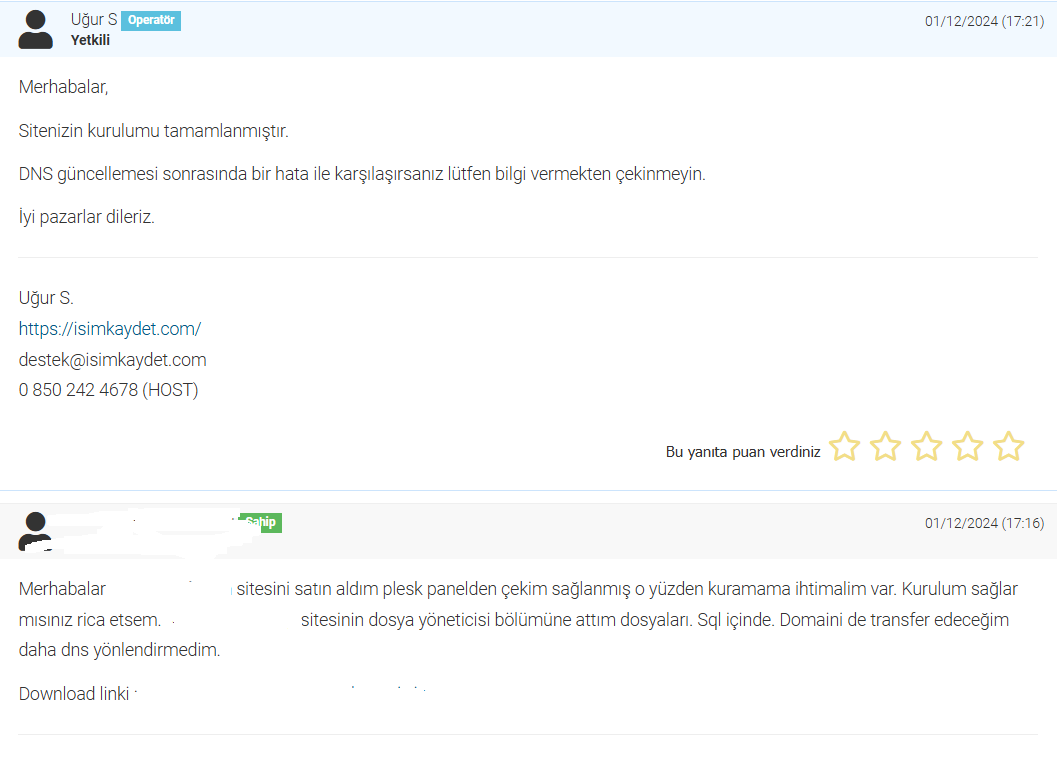
Task: Click the Sitenizin kurulumu tamamlanmıştır message
Action: tap(154, 131)
